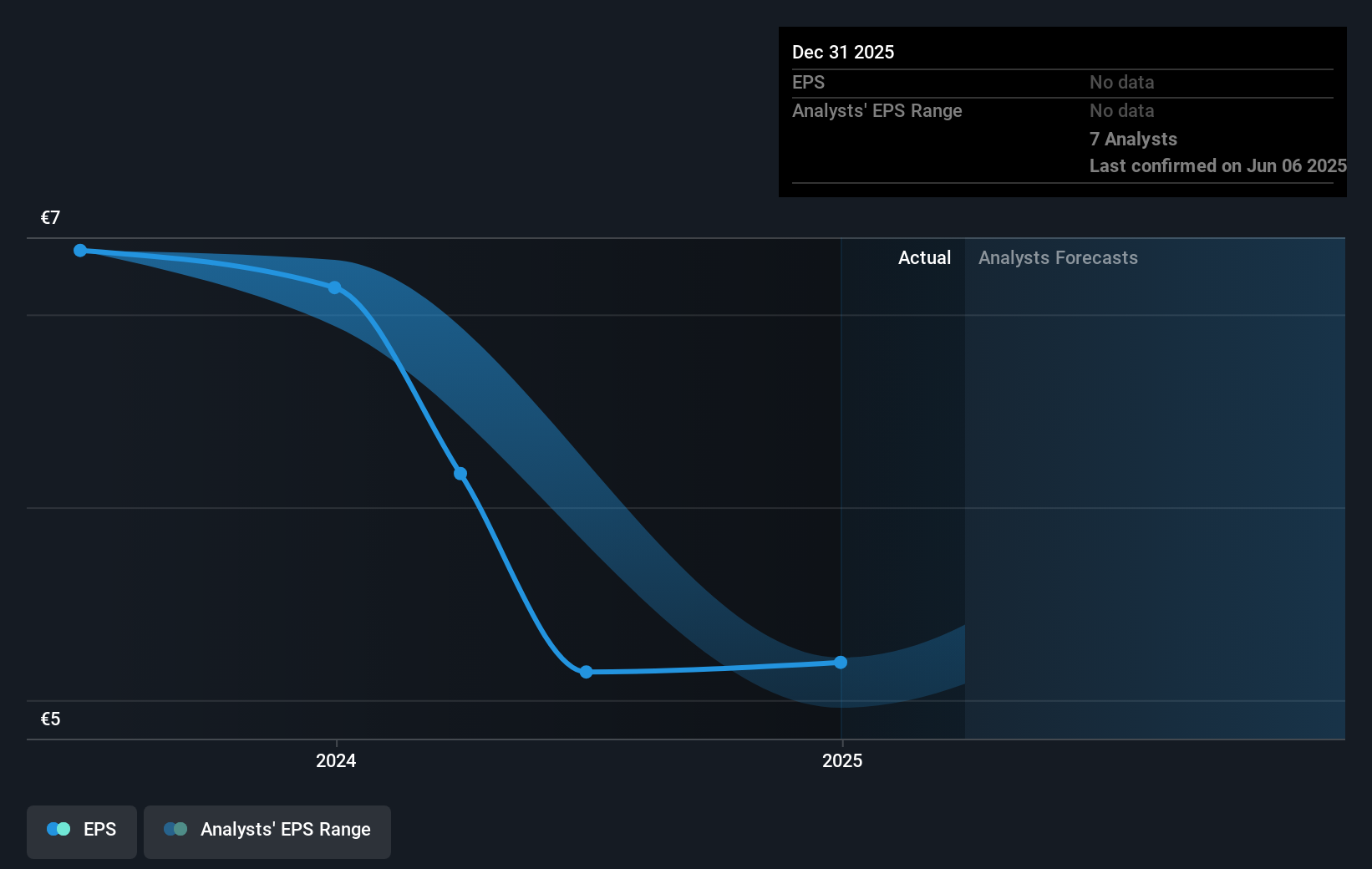Select the EPS data point at 2025
The image size is (1372, 869).
[x=841, y=662]
